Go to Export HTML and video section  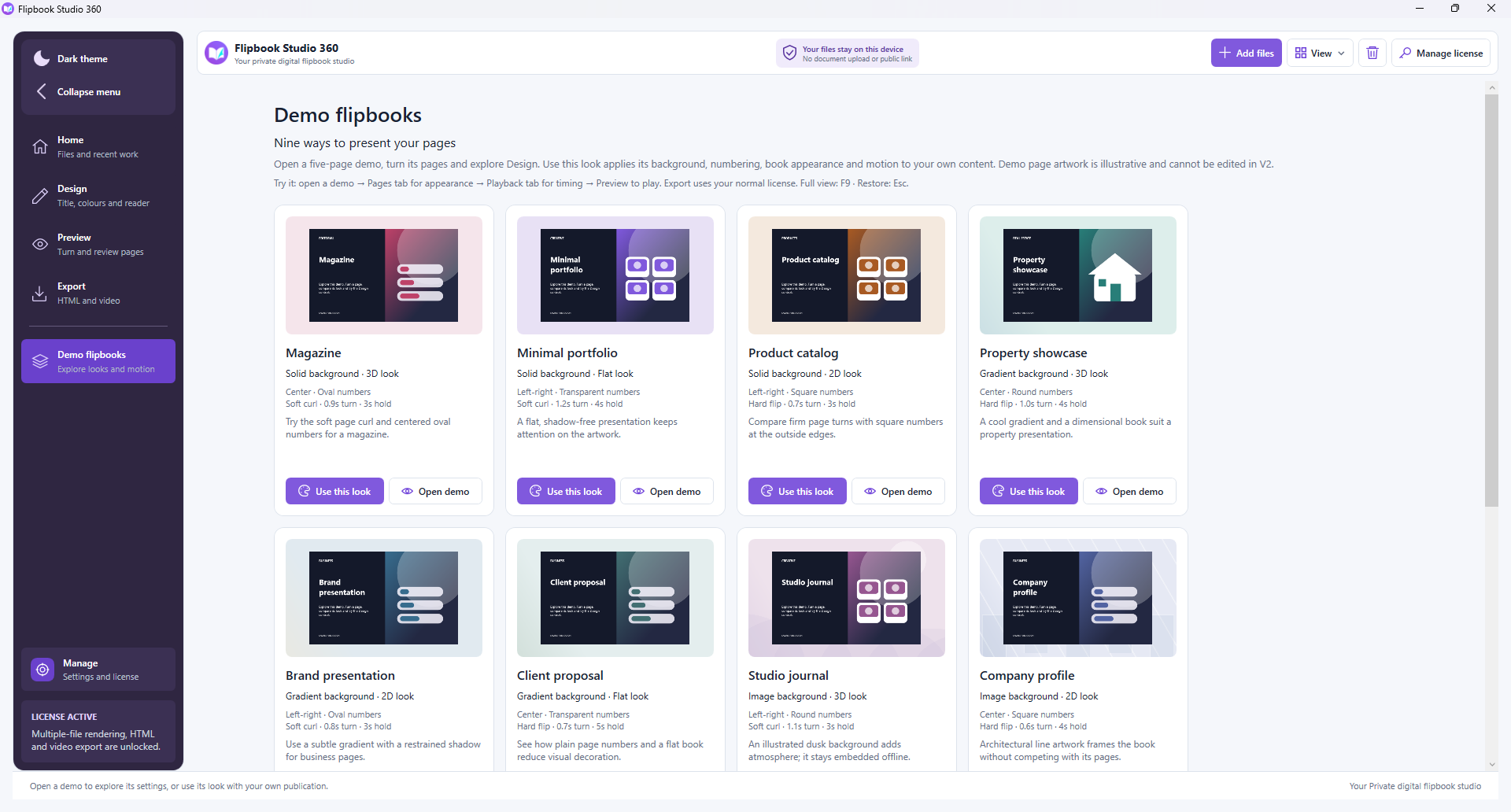coord(98,293)
